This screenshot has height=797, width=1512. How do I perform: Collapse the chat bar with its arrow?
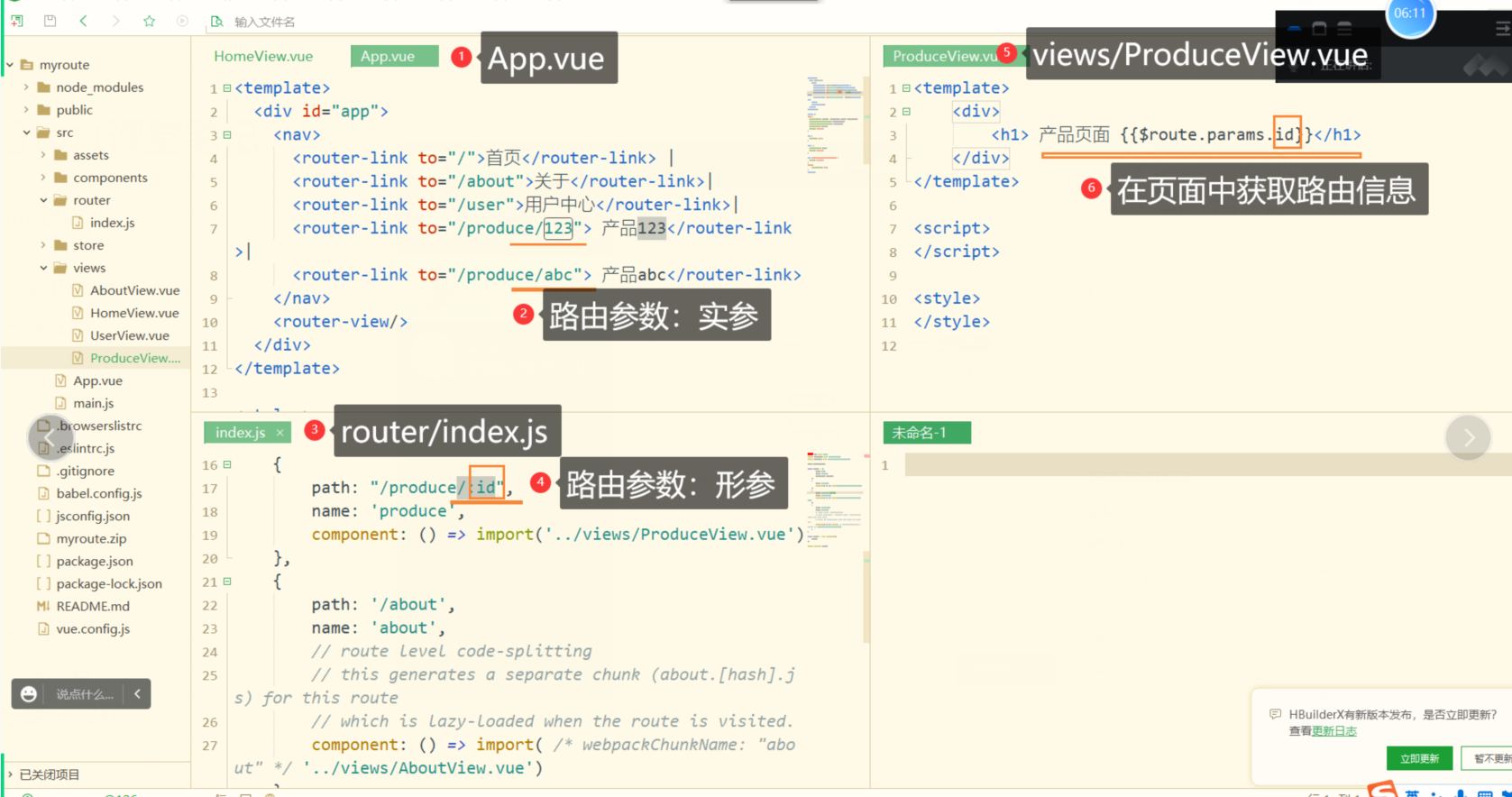(137, 694)
